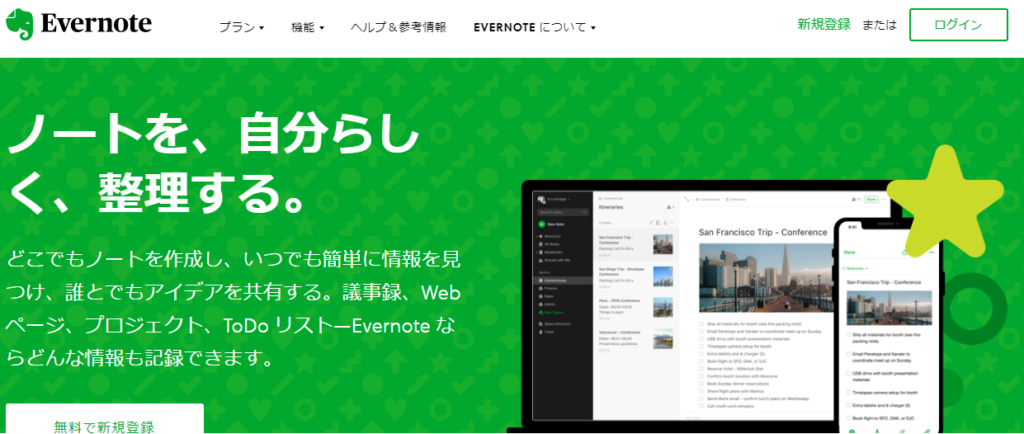This screenshot has height=434, width=1024.
Task: Select Shortcuts in mockup sidebar
Action: pos(550,236)
